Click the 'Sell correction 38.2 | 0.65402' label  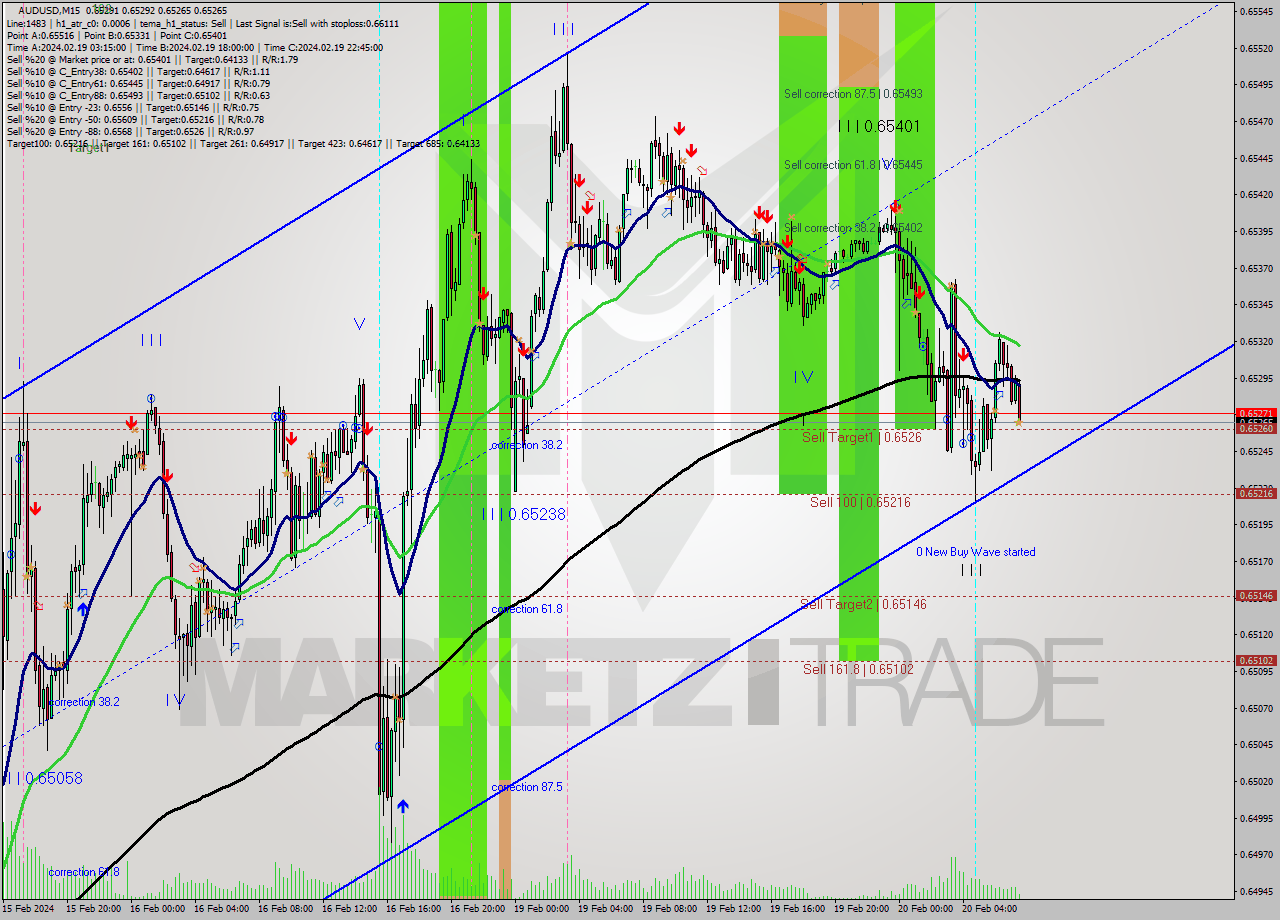click(x=853, y=228)
